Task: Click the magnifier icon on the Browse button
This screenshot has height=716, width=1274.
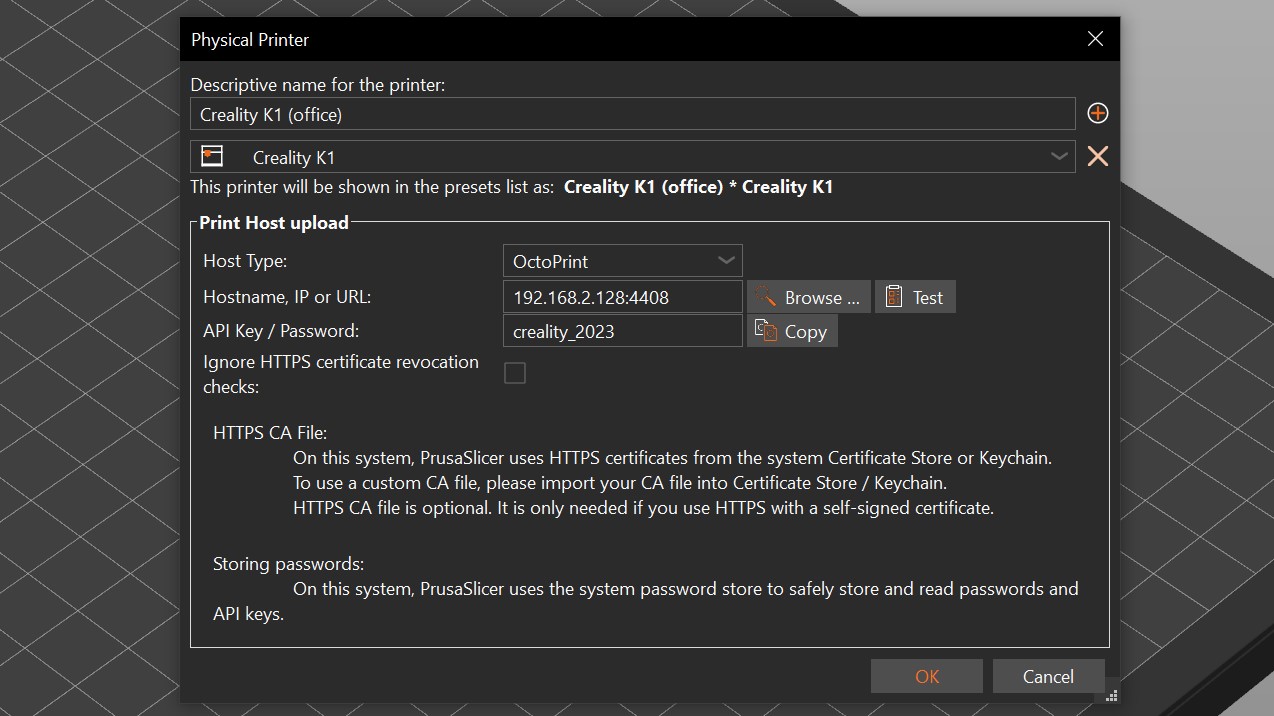Action: [766, 297]
